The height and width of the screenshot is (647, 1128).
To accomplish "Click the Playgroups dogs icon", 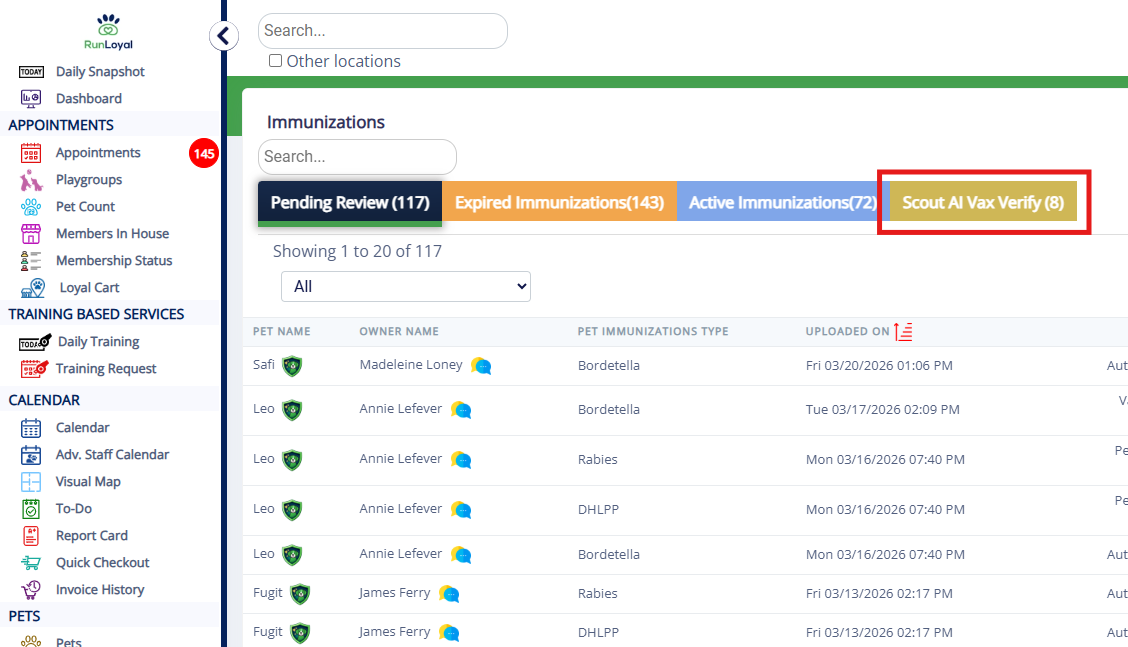I will click(x=31, y=180).
